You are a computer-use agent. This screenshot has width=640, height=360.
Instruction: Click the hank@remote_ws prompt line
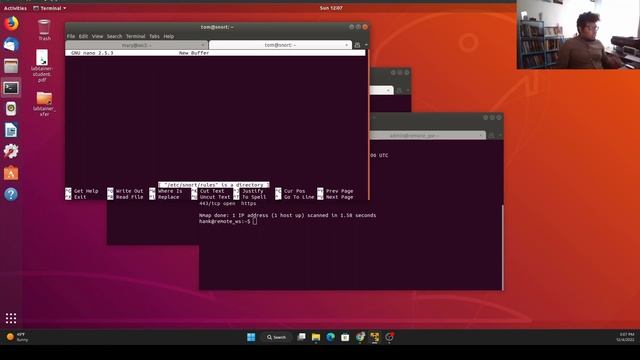228,221
